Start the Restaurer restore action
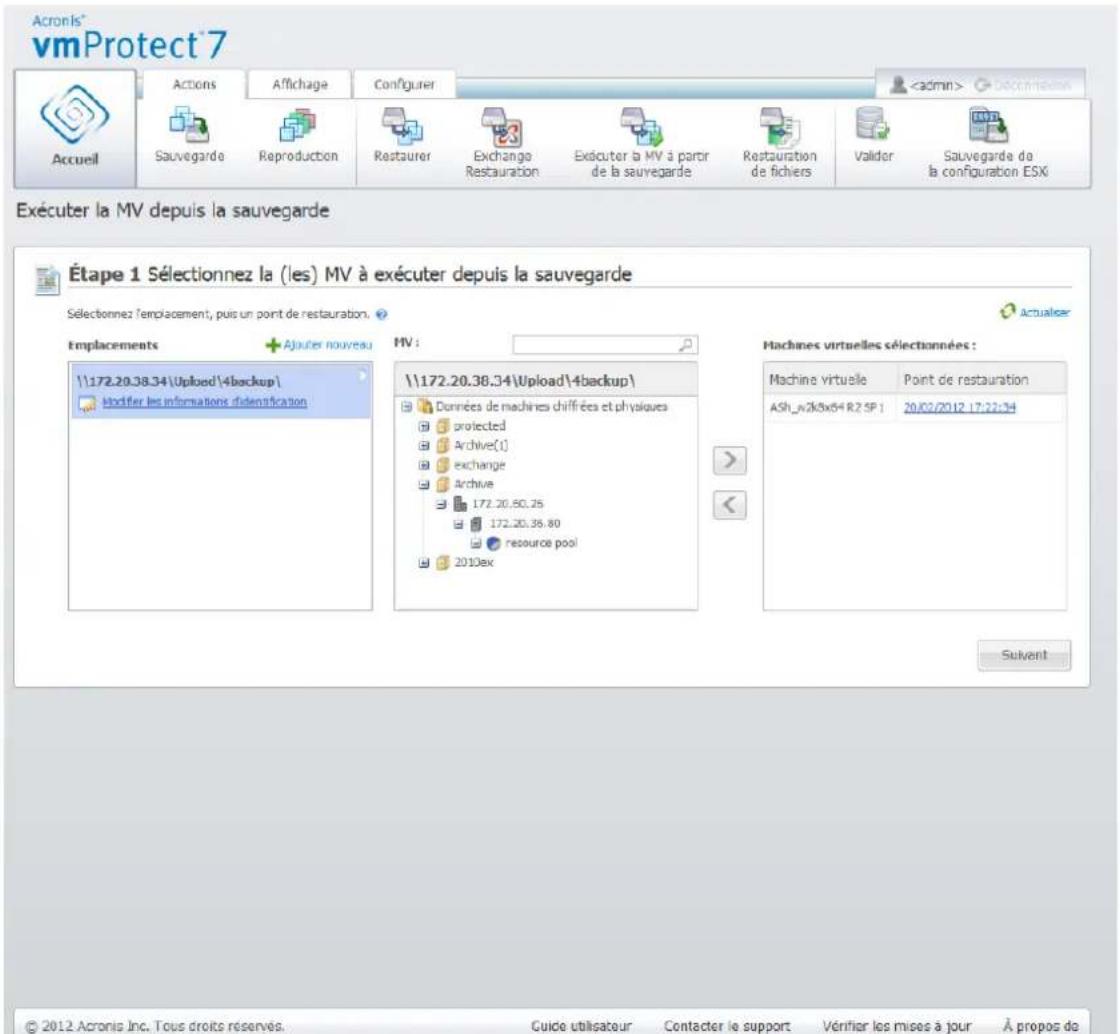This screenshot has width=1120, height=1034. tap(402, 136)
